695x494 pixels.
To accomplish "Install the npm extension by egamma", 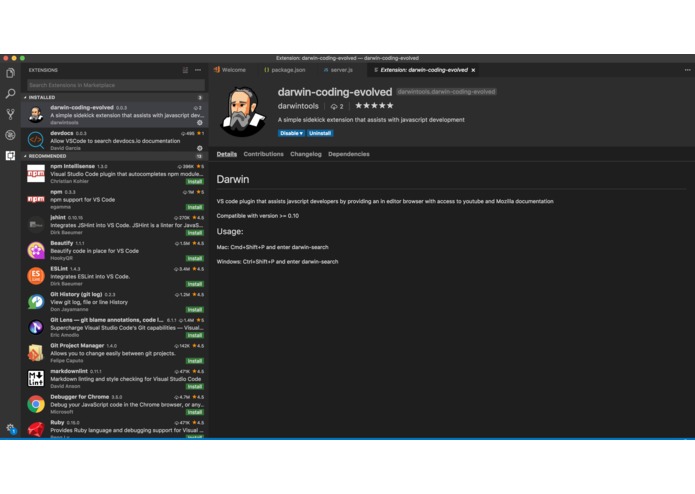I will 195,207.
